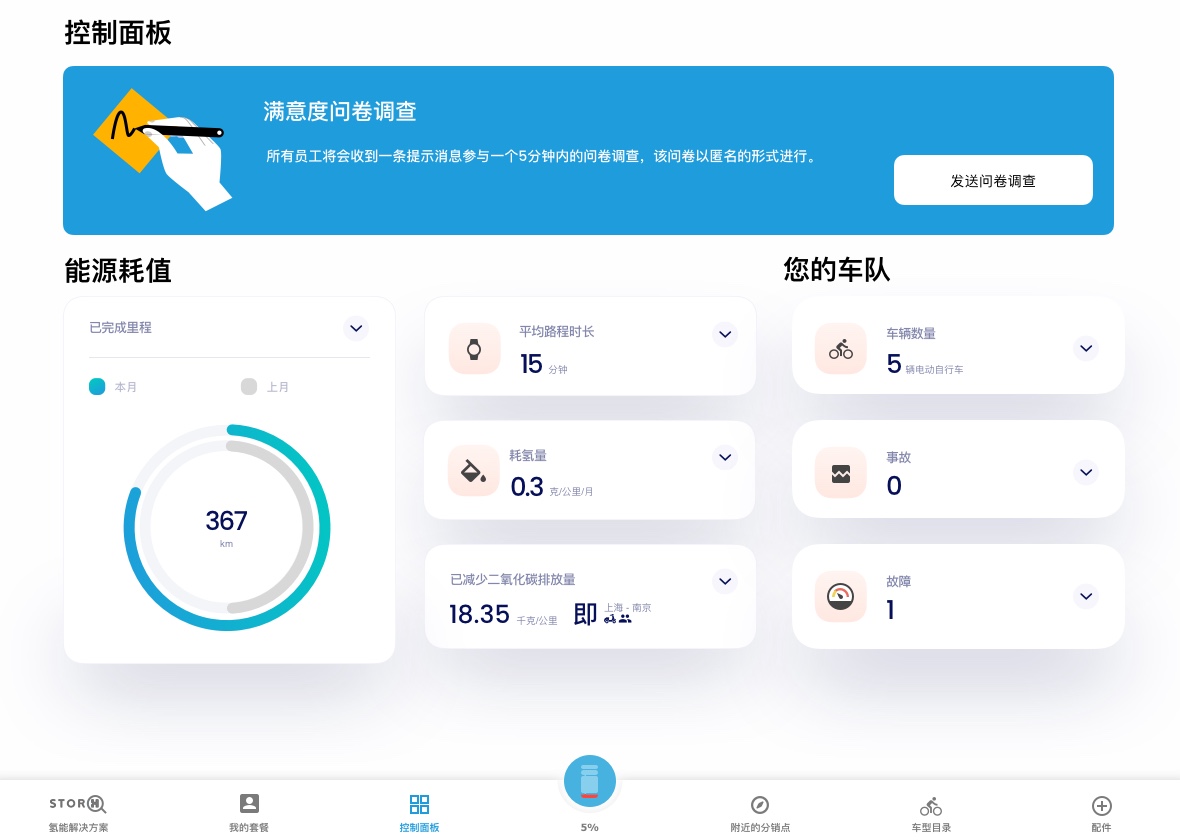The height and width of the screenshot is (840, 1180).
Task: Click the bicycle icon beside 车辆数量
Action: pos(841,349)
